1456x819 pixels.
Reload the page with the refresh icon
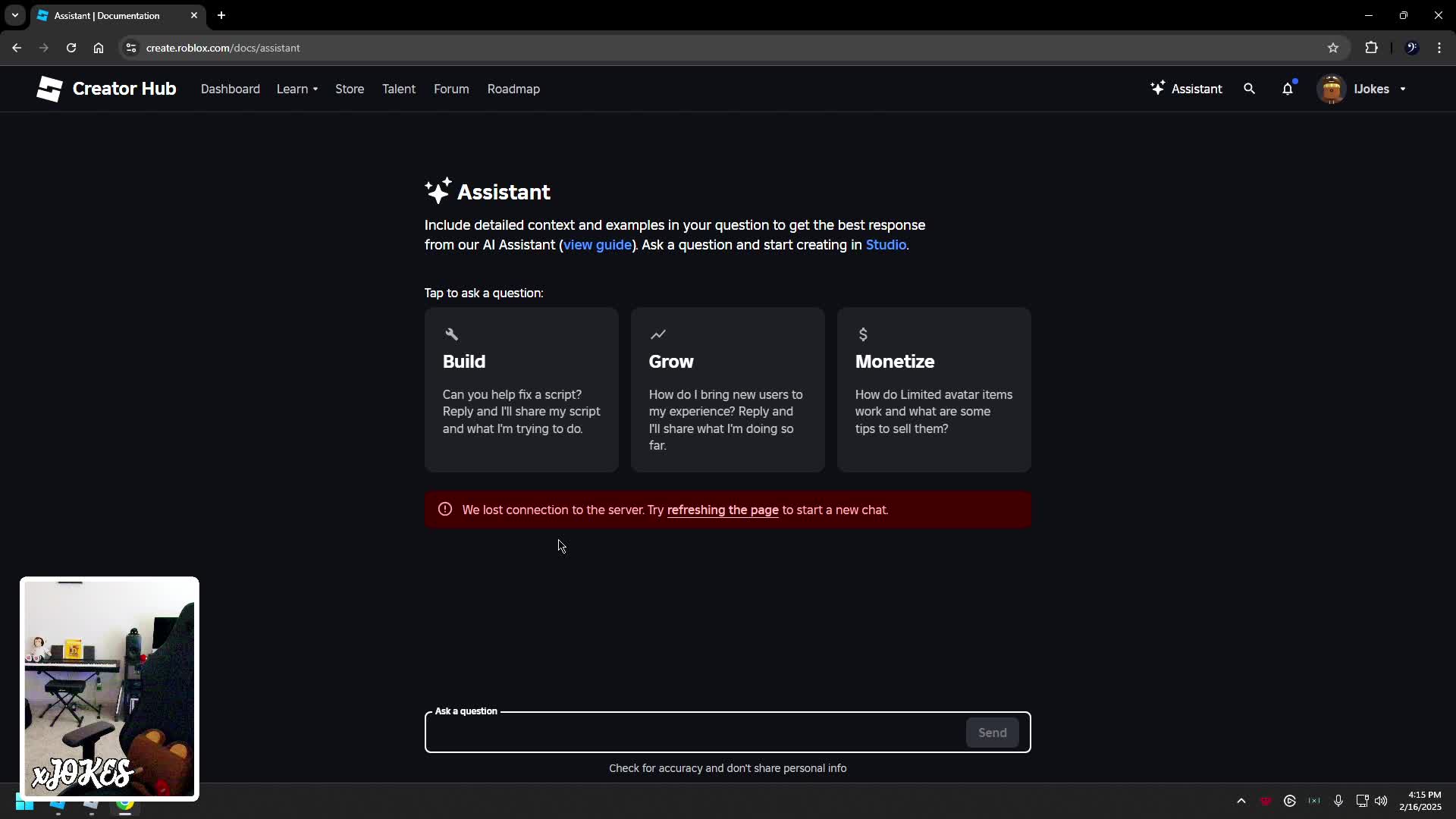pyautogui.click(x=71, y=48)
